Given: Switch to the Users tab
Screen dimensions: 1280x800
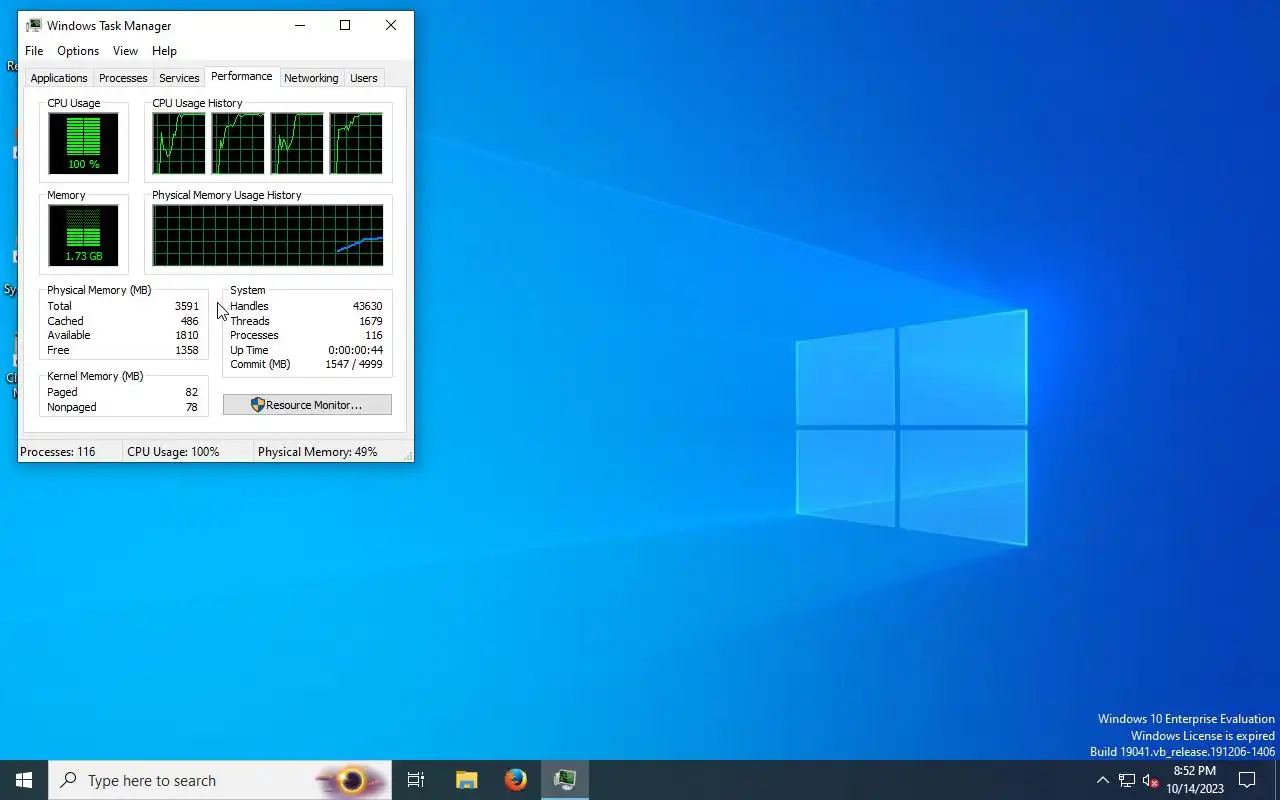Looking at the screenshot, I should [364, 78].
